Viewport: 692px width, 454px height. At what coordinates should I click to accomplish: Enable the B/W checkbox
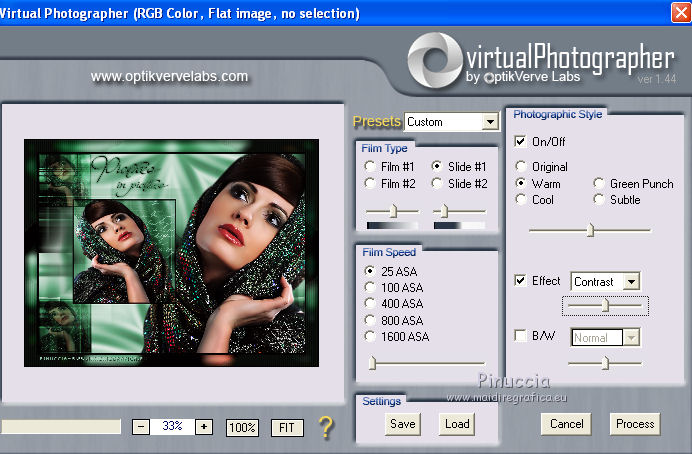pyautogui.click(x=520, y=336)
